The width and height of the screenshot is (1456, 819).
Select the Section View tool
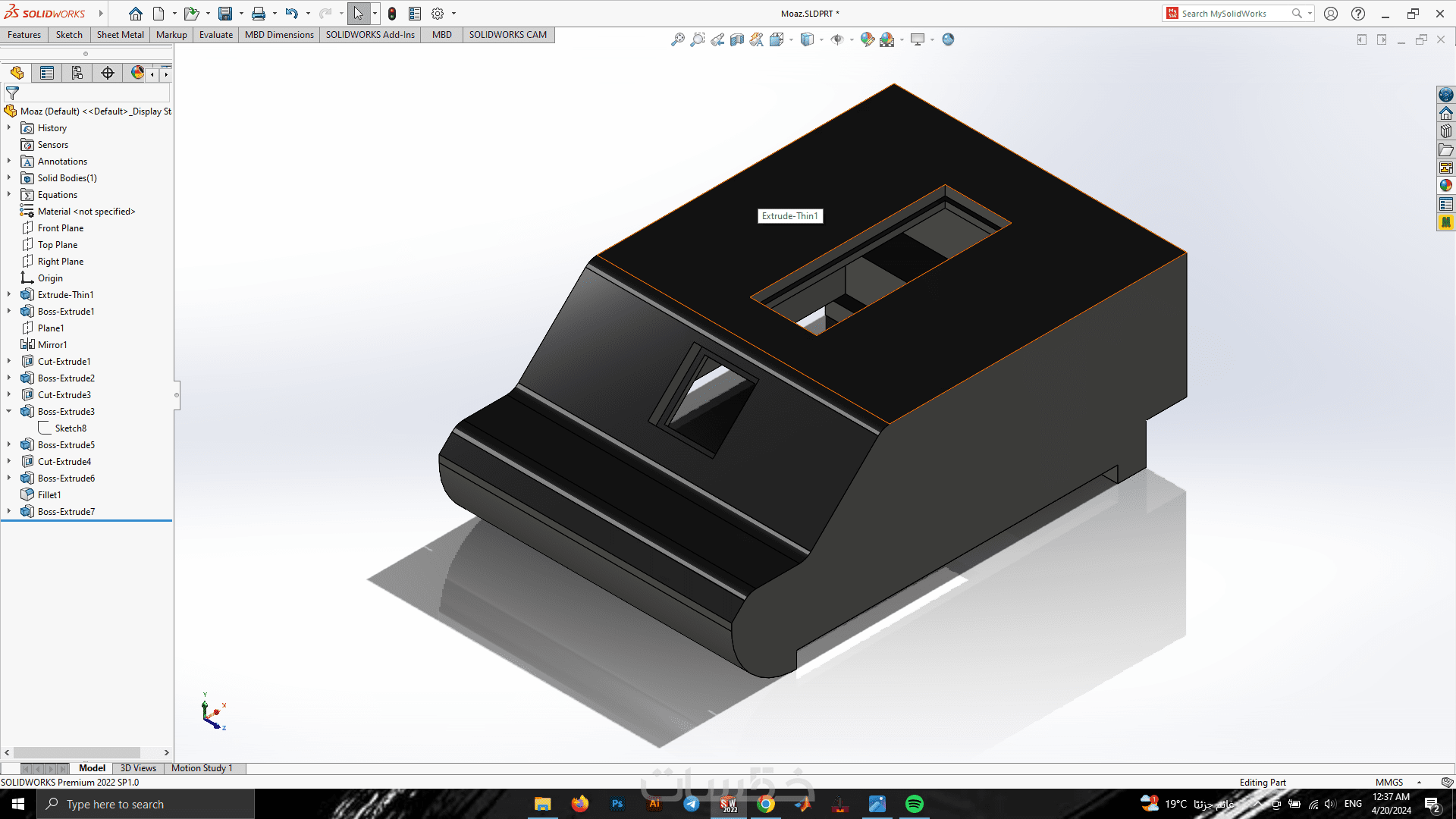point(737,39)
